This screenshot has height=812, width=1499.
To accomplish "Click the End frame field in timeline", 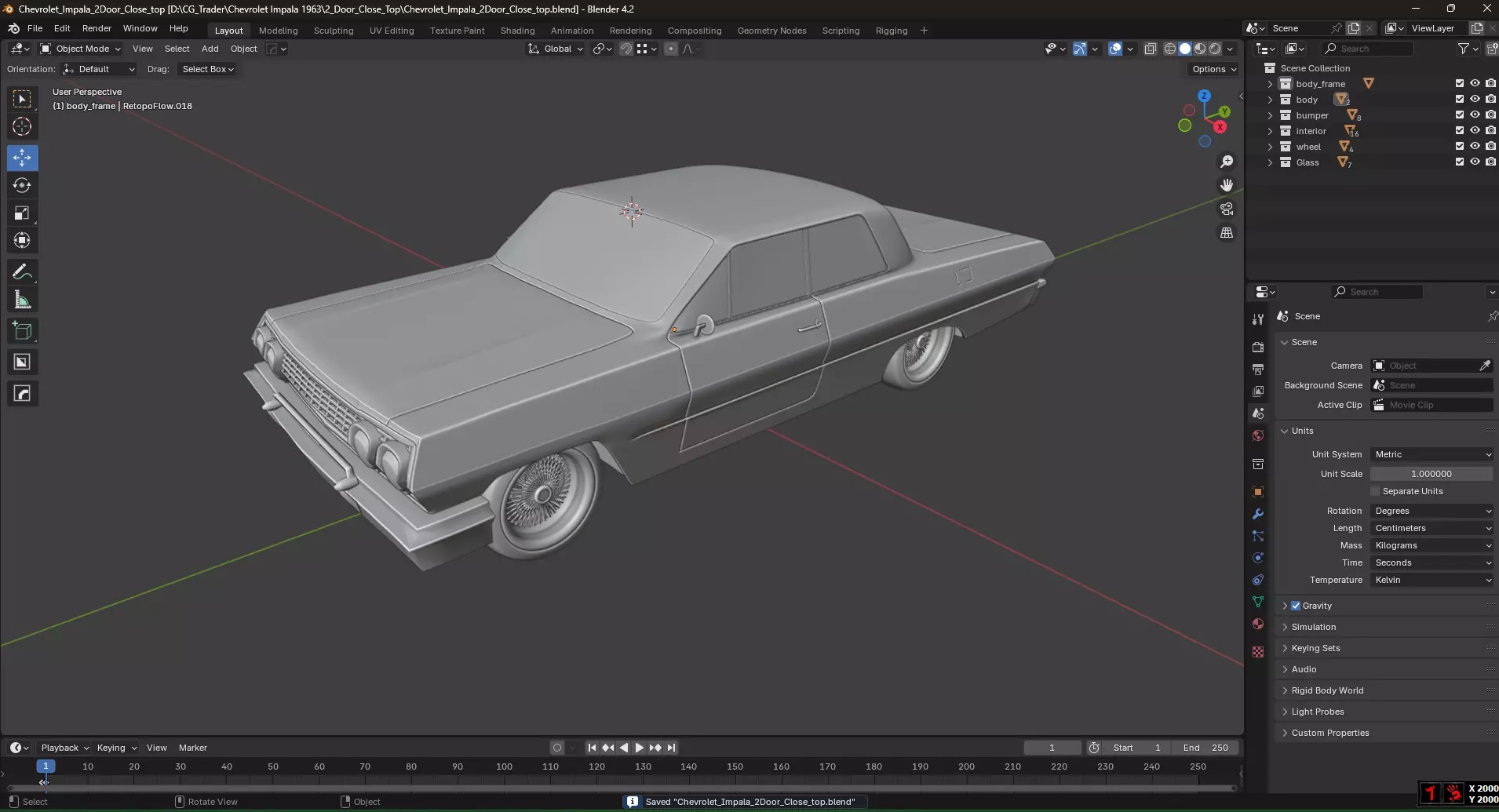I will tap(1206, 748).
